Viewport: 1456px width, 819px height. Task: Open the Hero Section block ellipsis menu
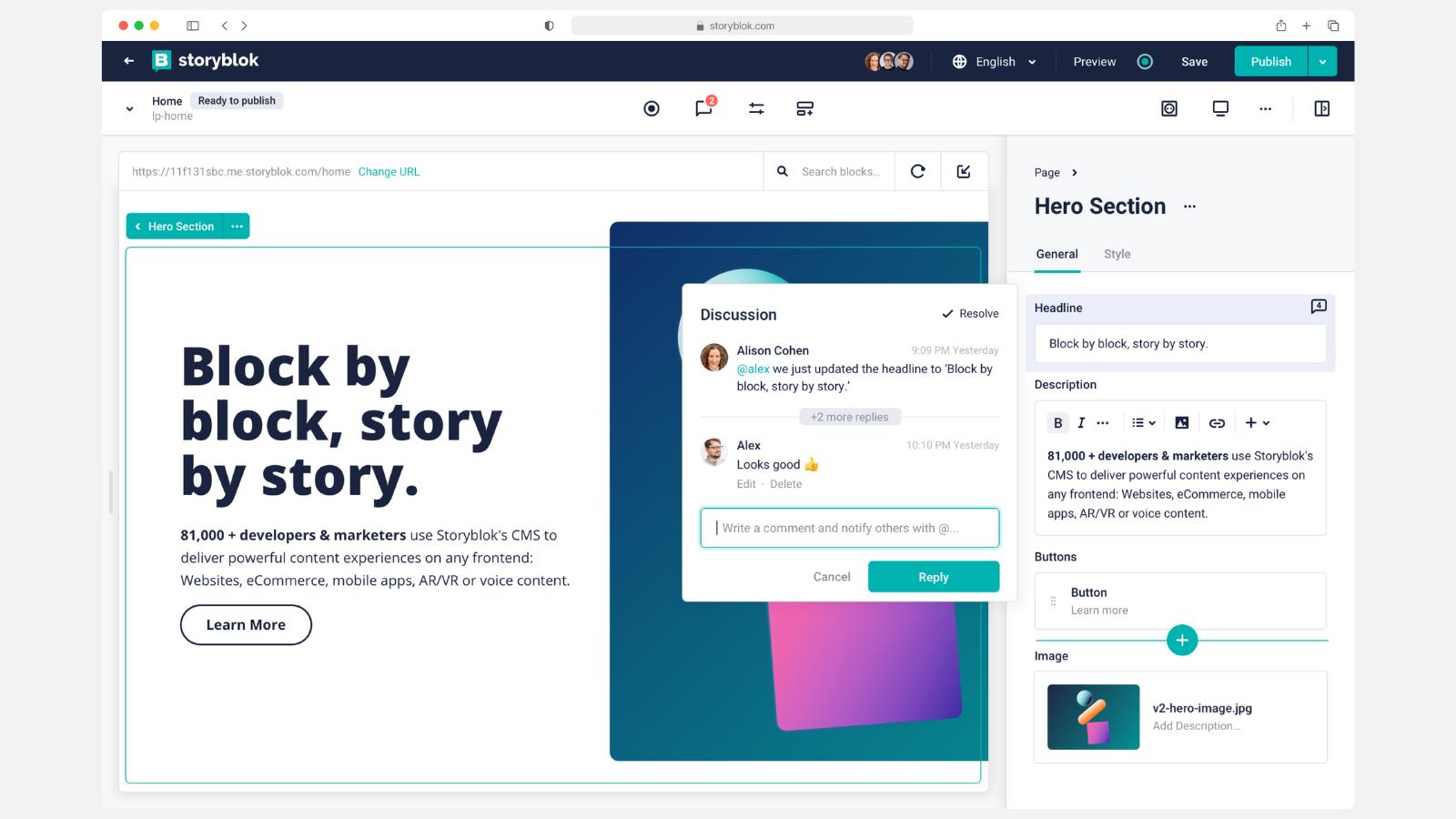click(238, 227)
